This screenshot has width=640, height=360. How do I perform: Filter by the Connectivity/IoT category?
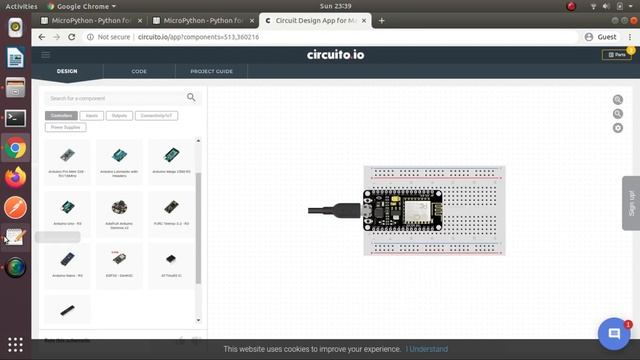156,116
